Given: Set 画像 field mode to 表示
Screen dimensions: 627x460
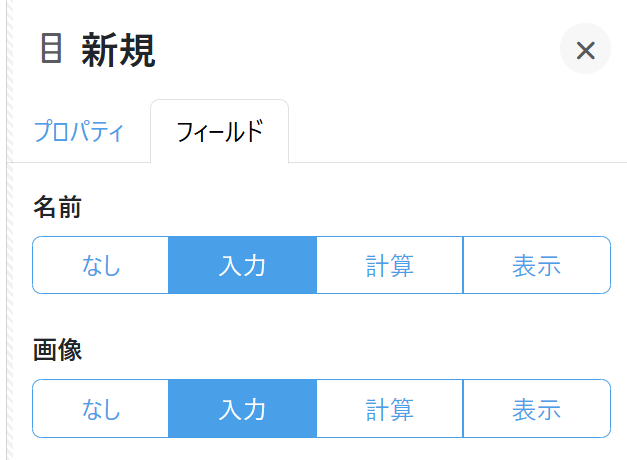Looking at the screenshot, I should (x=536, y=408).
